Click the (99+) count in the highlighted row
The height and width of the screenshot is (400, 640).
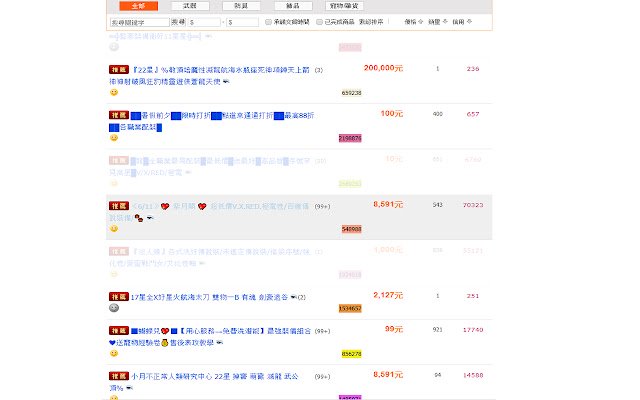[x=322, y=207]
